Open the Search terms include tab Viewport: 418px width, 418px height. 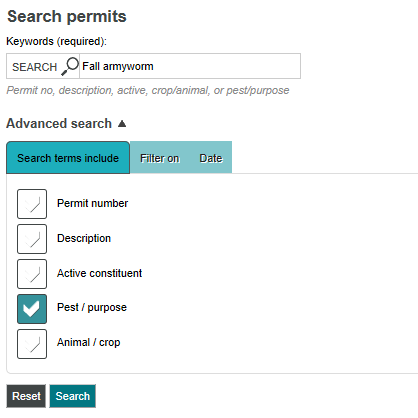(68, 158)
